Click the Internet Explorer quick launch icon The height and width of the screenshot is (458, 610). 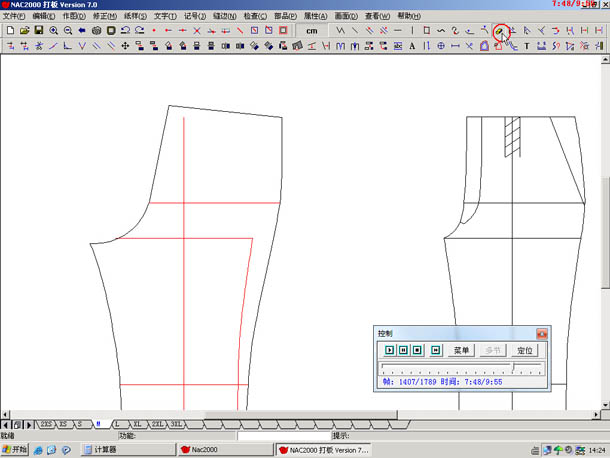(x=38, y=450)
